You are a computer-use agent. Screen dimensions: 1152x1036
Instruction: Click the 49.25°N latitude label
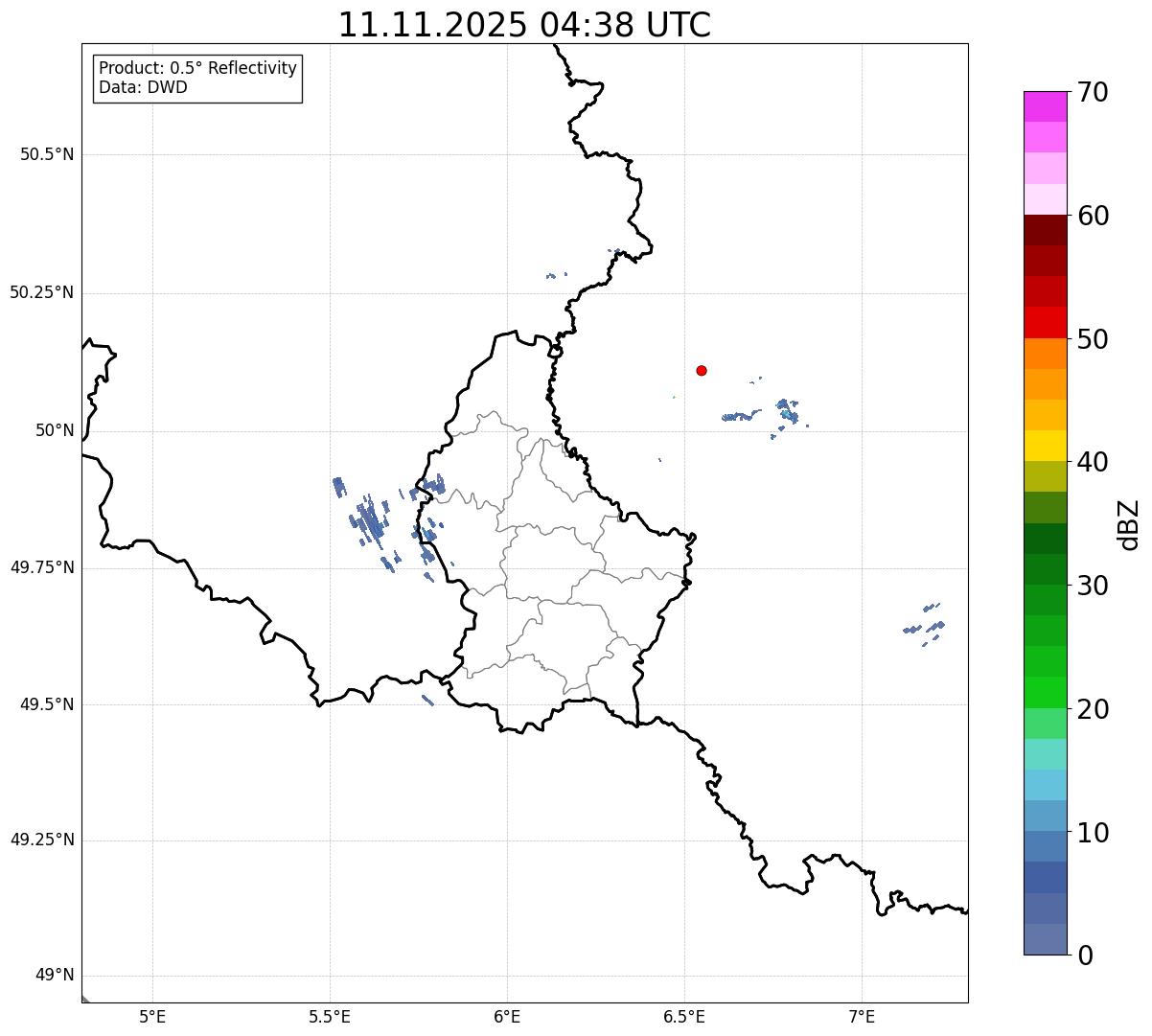click(42, 840)
